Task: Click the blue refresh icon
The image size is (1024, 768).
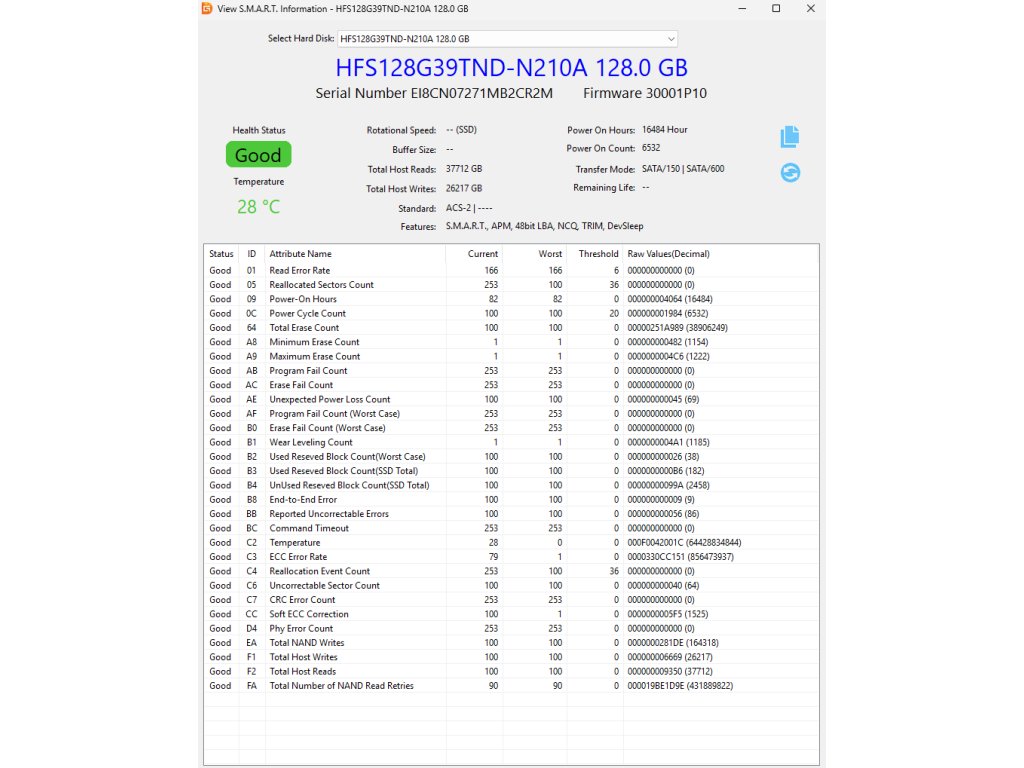Action: pyautogui.click(x=790, y=173)
